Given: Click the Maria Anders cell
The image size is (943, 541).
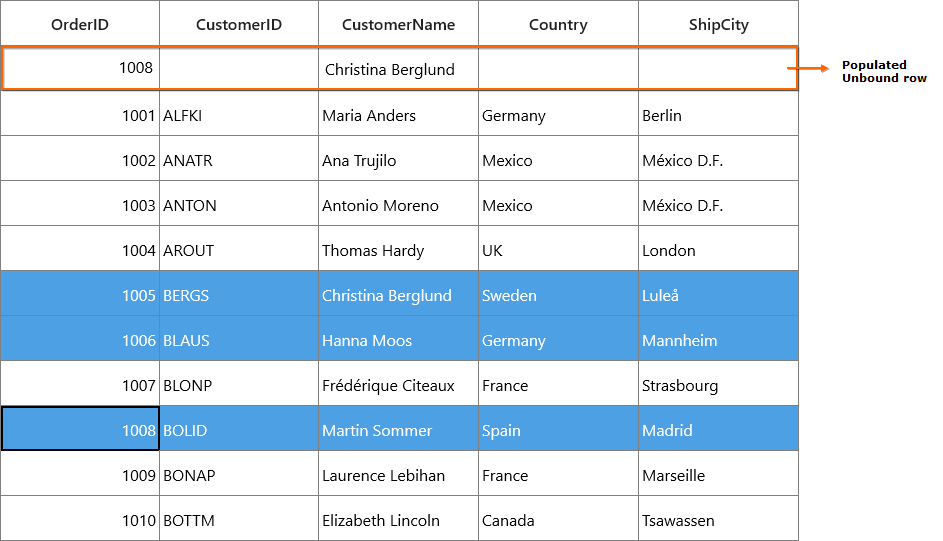Looking at the screenshot, I should coord(398,114).
